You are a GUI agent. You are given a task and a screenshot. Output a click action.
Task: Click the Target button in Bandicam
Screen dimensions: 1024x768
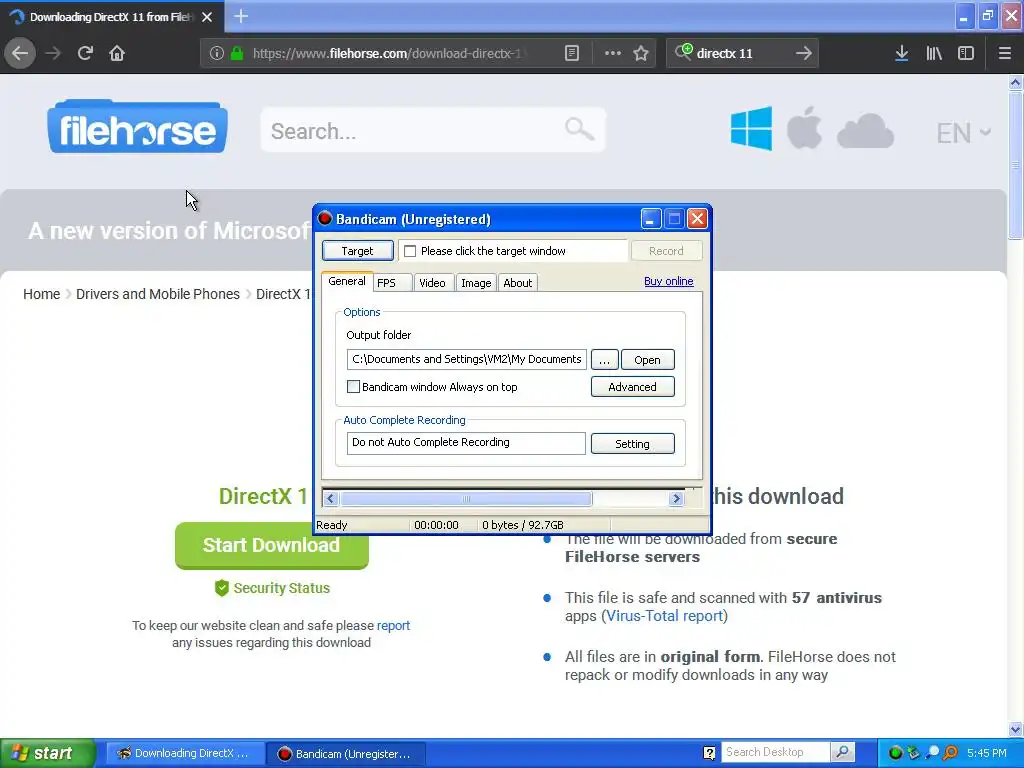(x=357, y=251)
